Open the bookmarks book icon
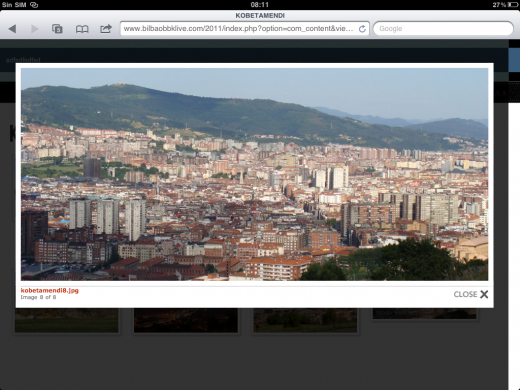 coord(82,29)
